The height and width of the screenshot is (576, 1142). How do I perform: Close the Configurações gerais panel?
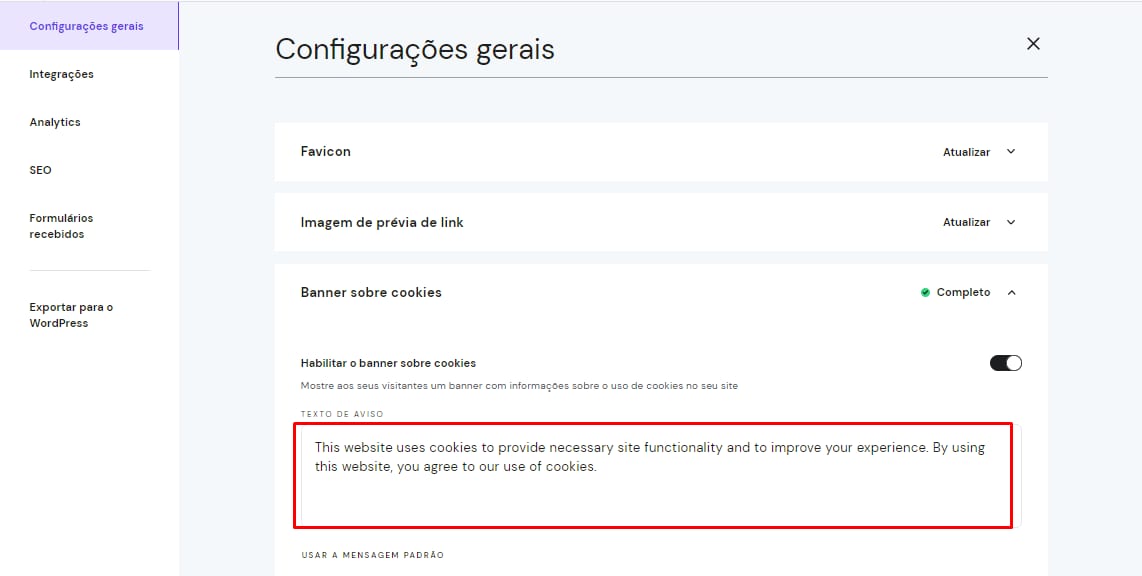1033,43
